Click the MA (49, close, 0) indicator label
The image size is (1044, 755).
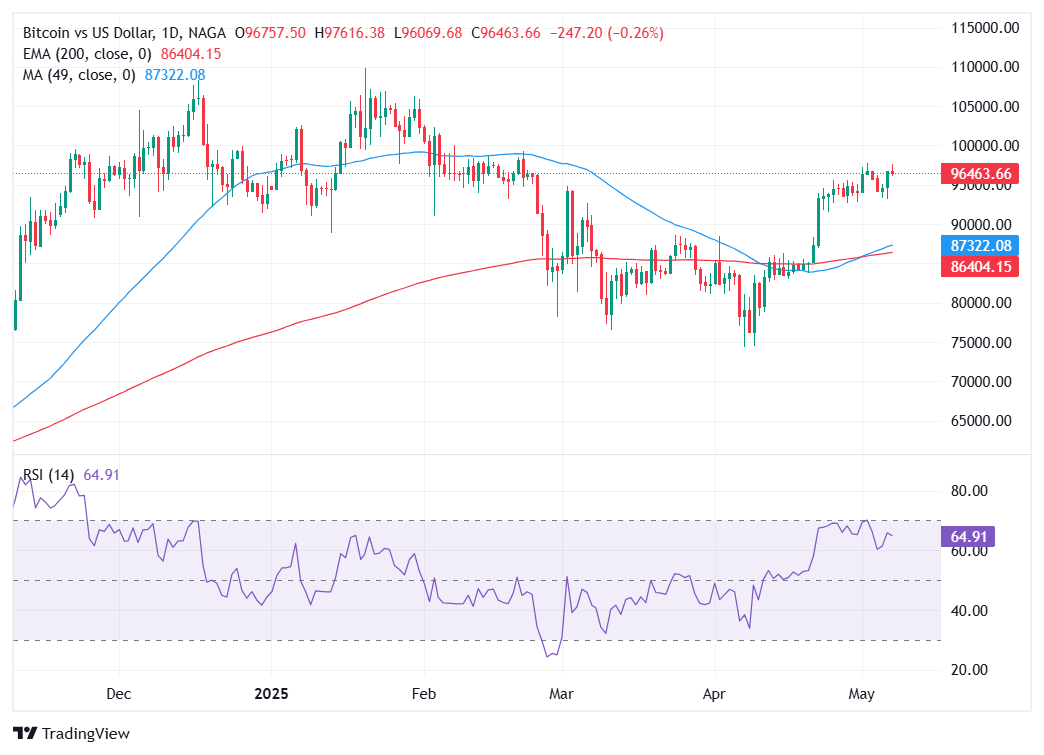[78, 73]
